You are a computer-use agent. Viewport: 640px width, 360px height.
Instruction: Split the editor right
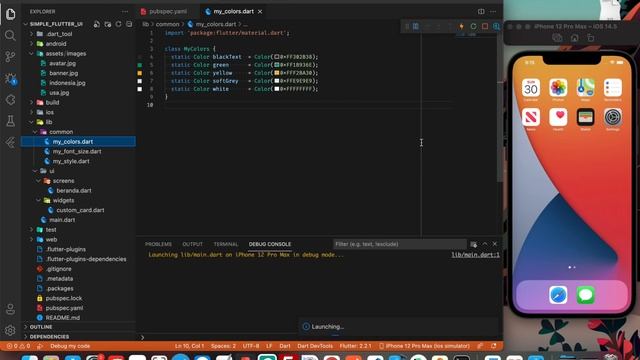coord(481,11)
